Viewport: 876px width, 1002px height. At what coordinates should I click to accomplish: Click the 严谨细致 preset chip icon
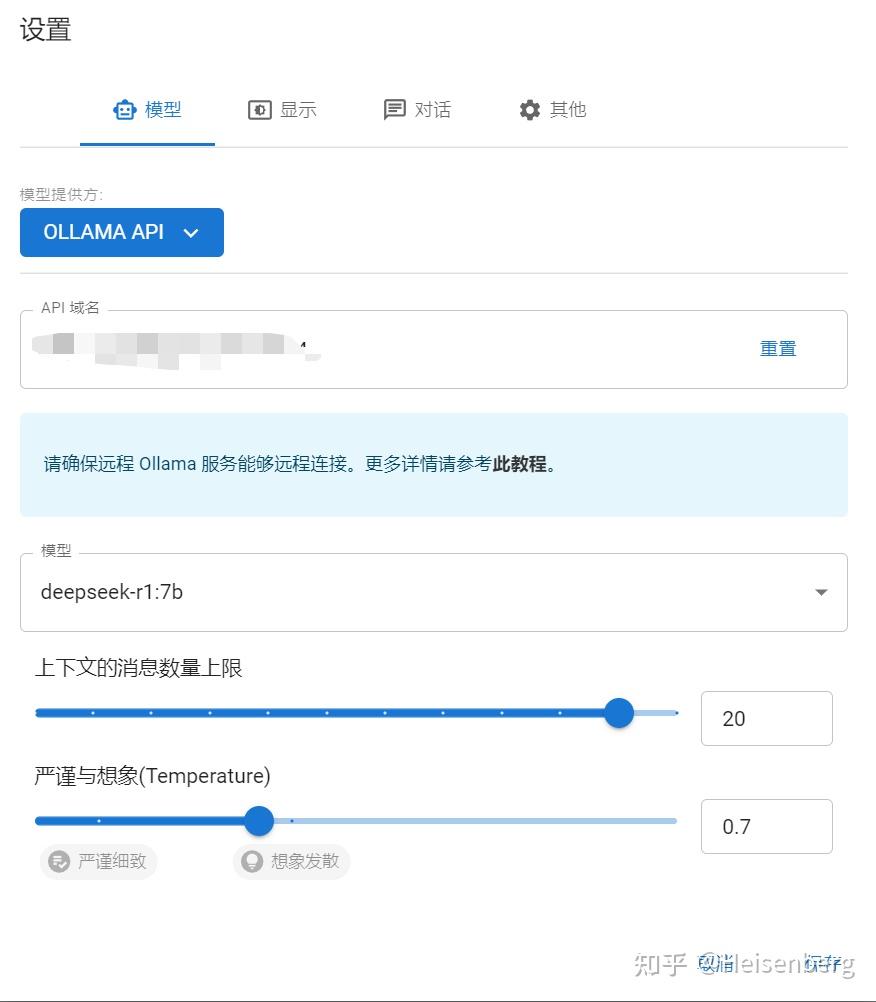click(x=59, y=861)
